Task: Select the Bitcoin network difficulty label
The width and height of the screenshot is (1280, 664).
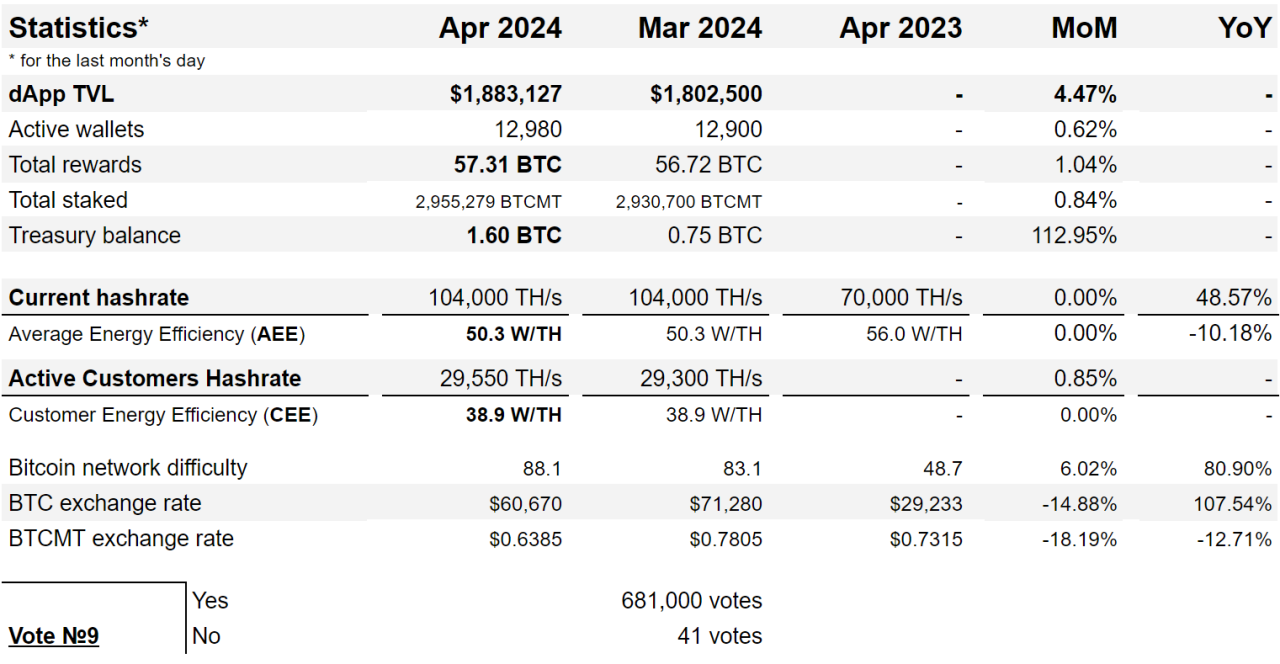Action: click(127, 468)
